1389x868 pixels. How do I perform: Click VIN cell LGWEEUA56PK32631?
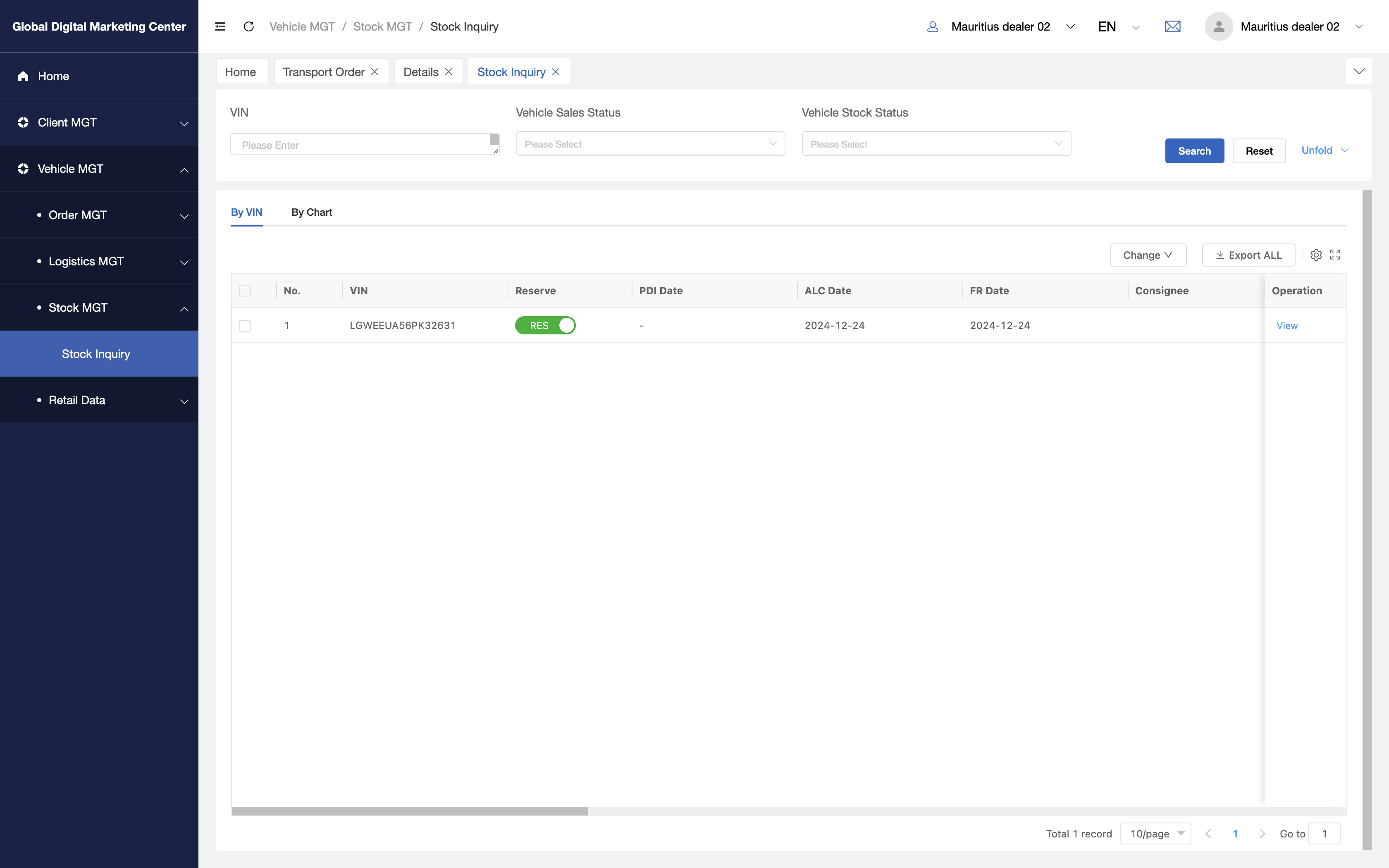pos(402,326)
